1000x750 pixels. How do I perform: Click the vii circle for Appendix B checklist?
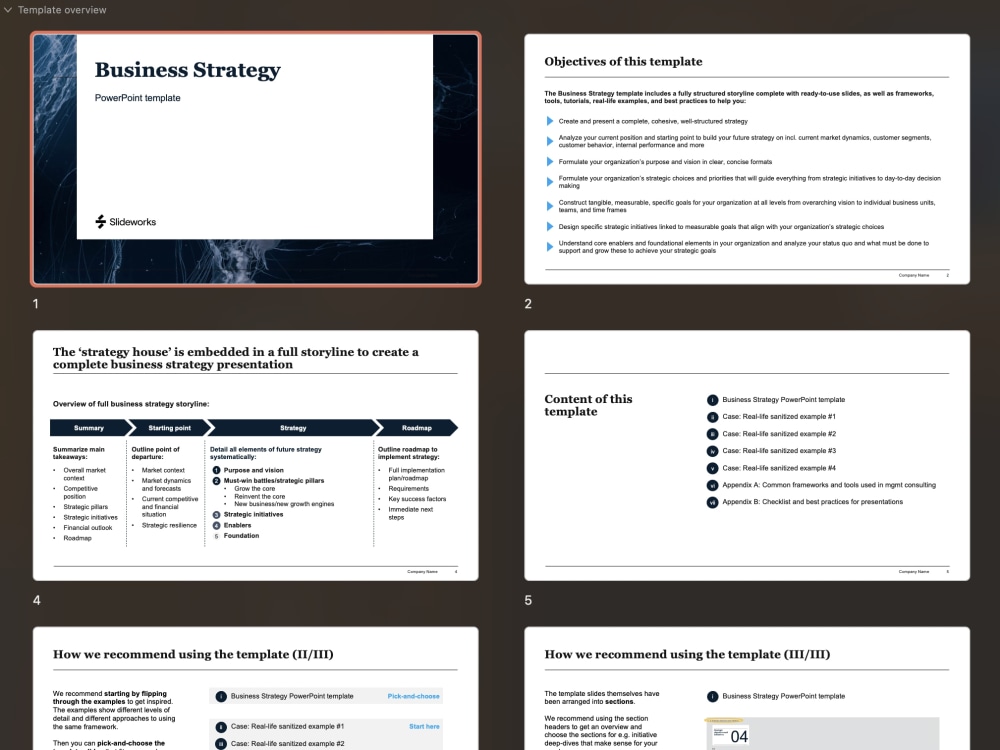[712, 501]
